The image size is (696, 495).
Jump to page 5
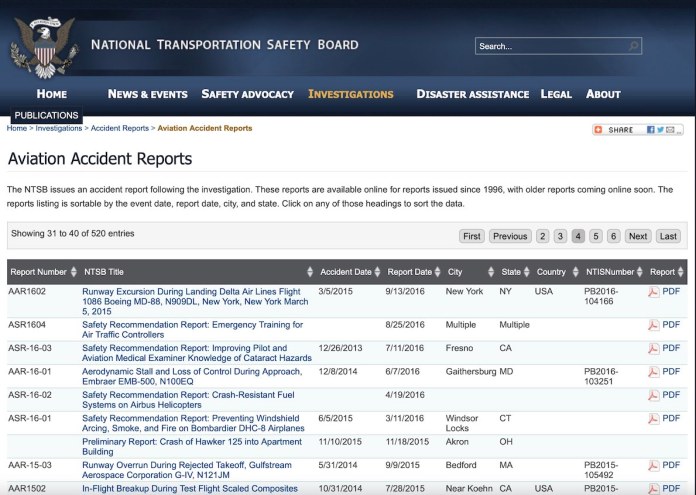coord(596,236)
